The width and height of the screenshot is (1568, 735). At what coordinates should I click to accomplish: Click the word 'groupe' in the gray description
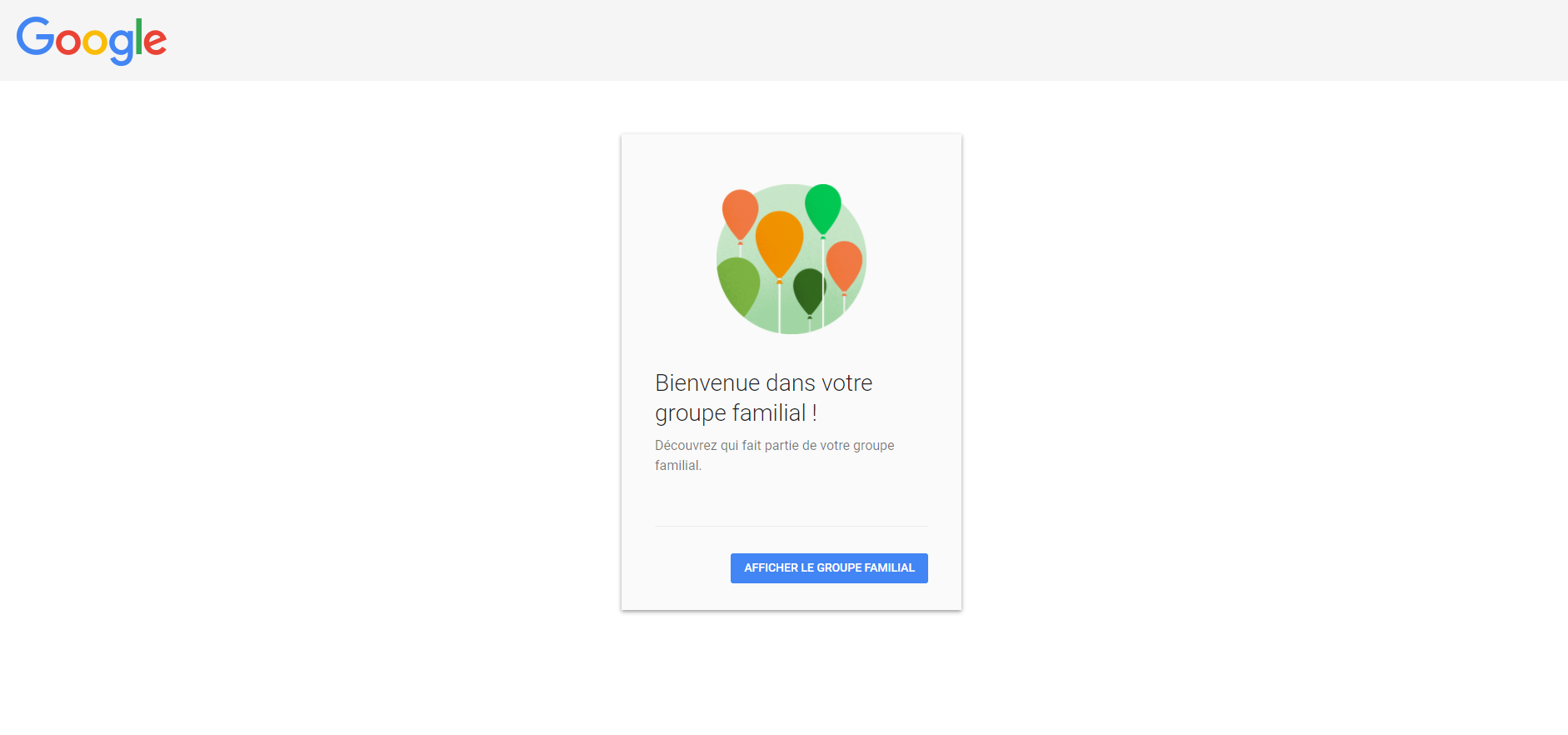click(873, 446)
